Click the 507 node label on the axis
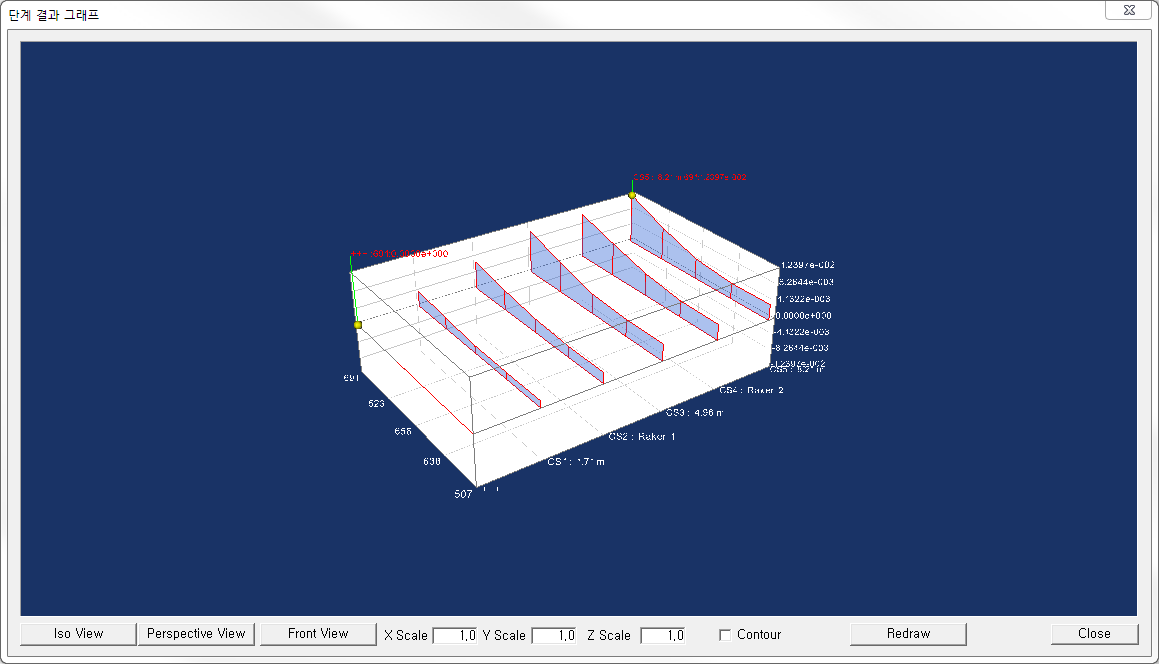This screenshot has width=1159, height=664. [462, 494]
